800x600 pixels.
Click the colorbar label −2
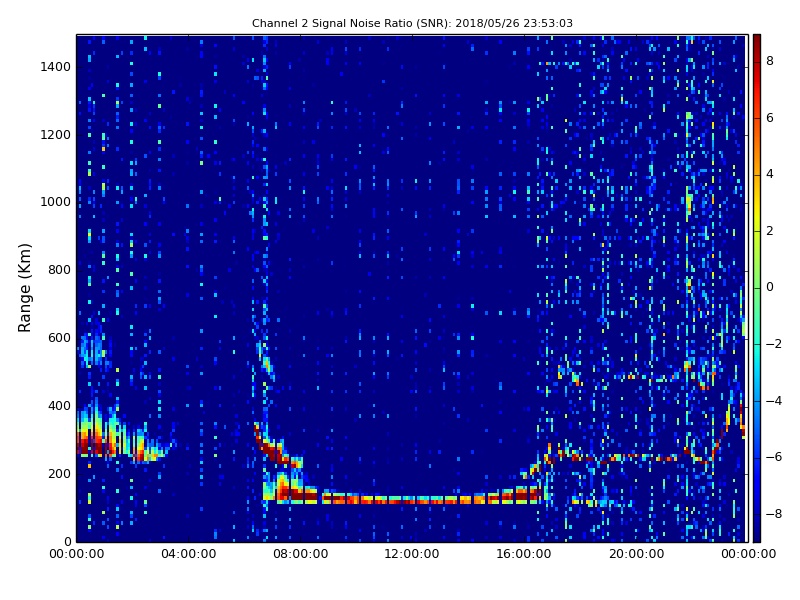[x=774, y=344]
